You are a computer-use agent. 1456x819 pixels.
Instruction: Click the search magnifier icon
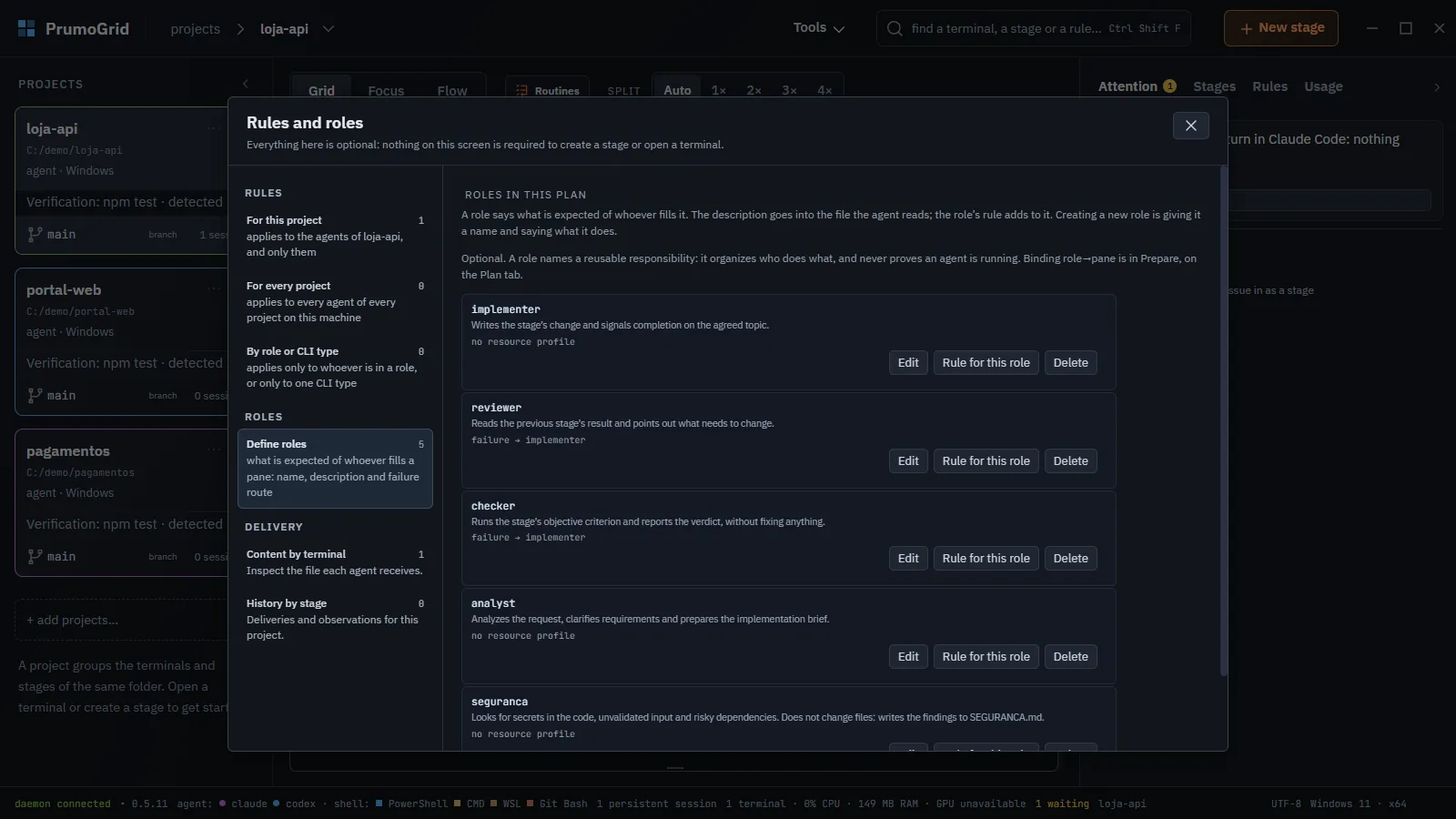(x=895, y=28)
